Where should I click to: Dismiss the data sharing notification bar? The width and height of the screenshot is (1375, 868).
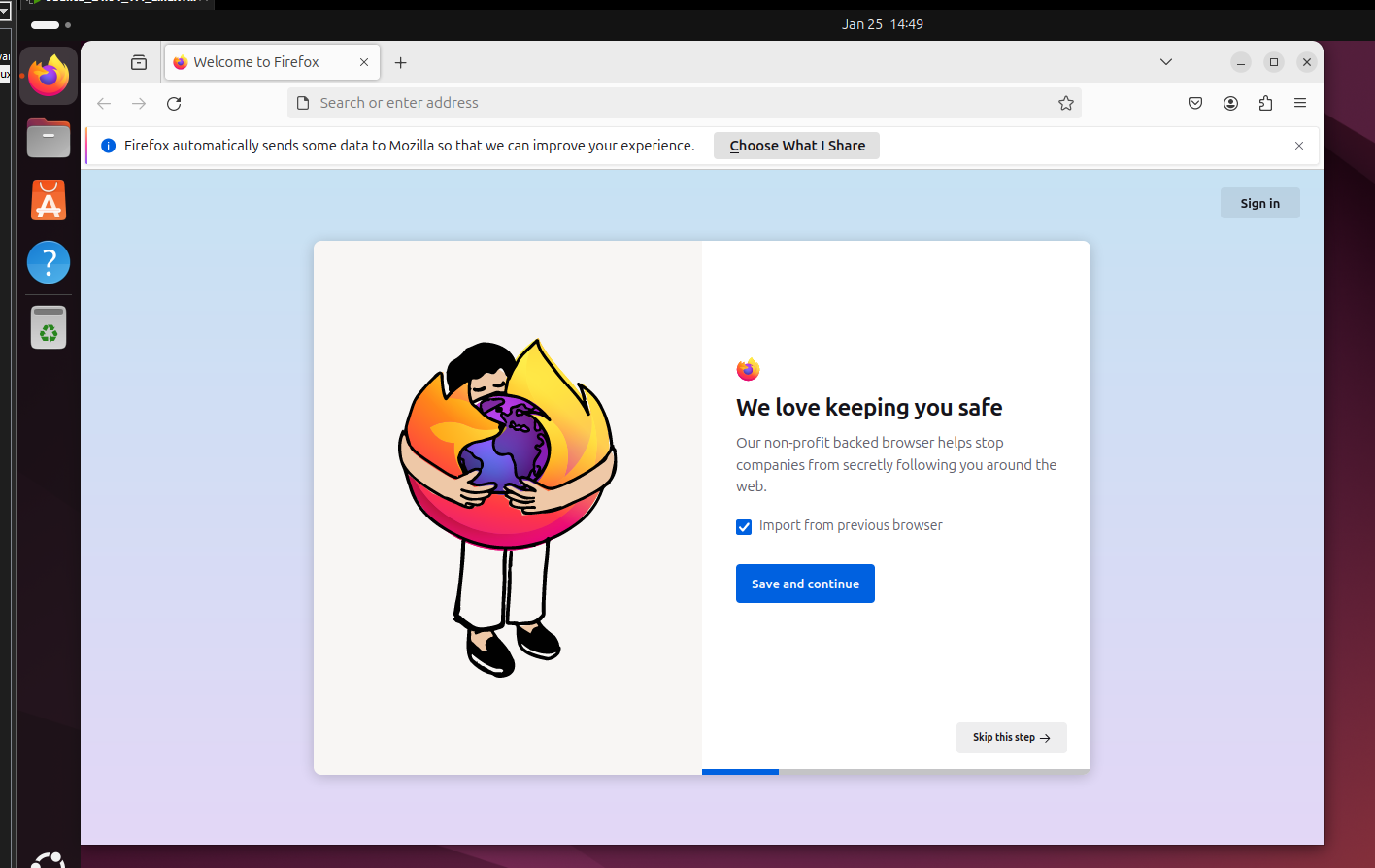1299,146
